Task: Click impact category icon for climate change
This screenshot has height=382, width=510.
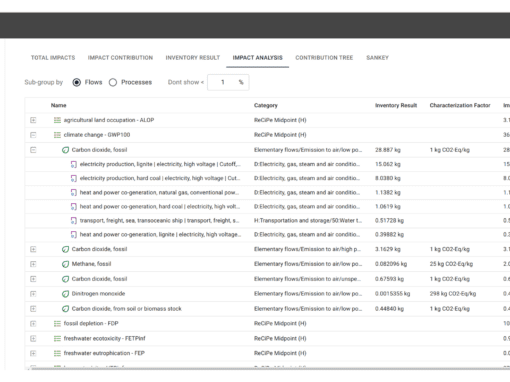Action: point(57,135)
